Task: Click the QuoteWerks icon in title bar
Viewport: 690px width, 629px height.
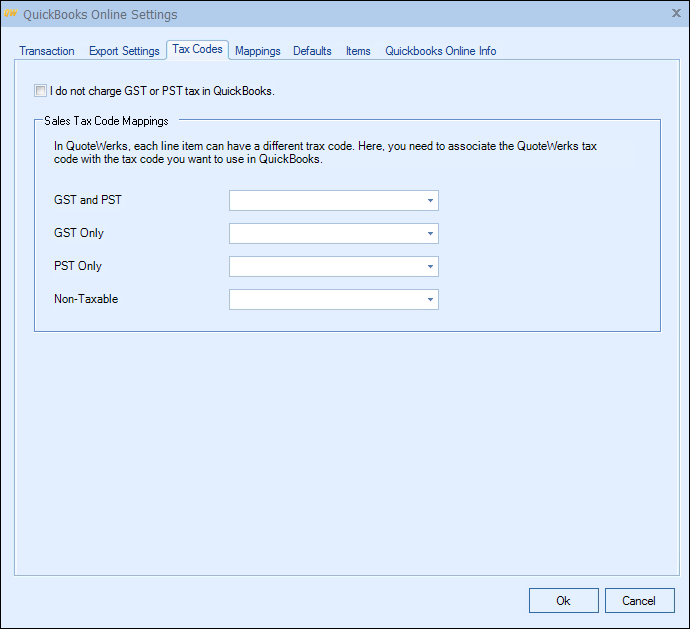Action: (x=11, y=14)
